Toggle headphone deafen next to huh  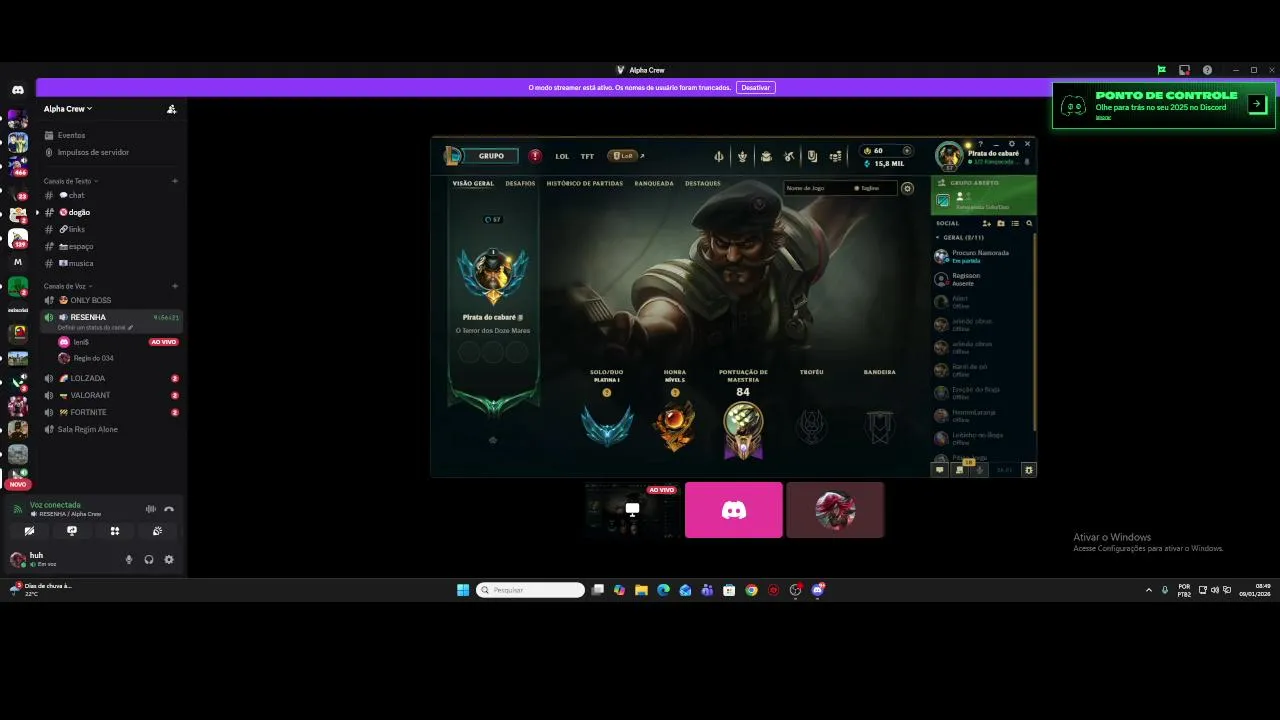tap(149, 560)
